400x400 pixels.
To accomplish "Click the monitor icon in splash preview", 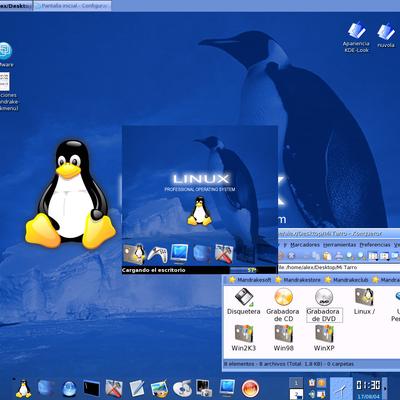I will click(x=179, y=253).
